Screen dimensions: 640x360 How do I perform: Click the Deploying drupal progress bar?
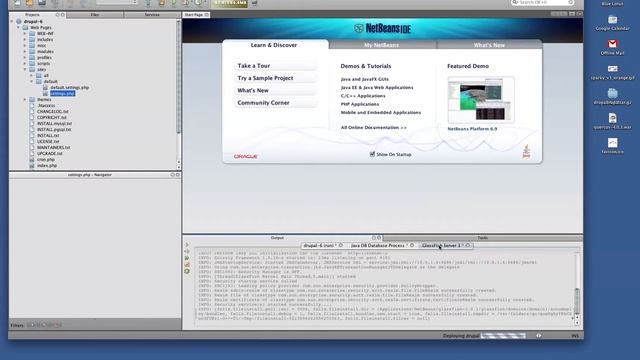pos(503,336)
